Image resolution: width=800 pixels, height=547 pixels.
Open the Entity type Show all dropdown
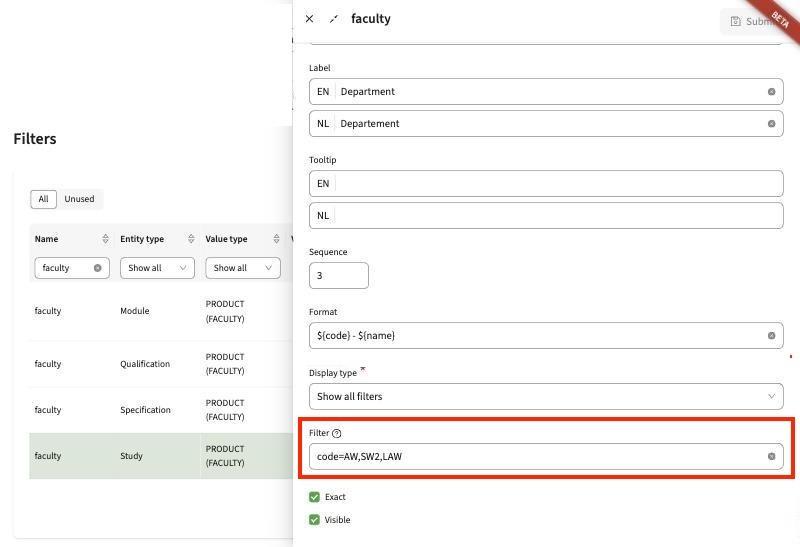[x=157, y=268]
